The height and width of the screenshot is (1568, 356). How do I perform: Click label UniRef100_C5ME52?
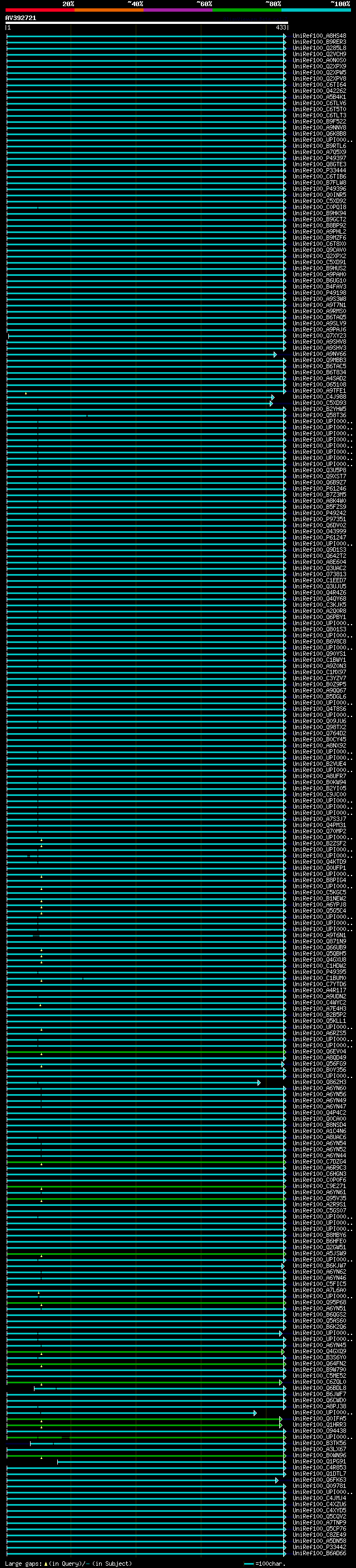point(319,1376)
